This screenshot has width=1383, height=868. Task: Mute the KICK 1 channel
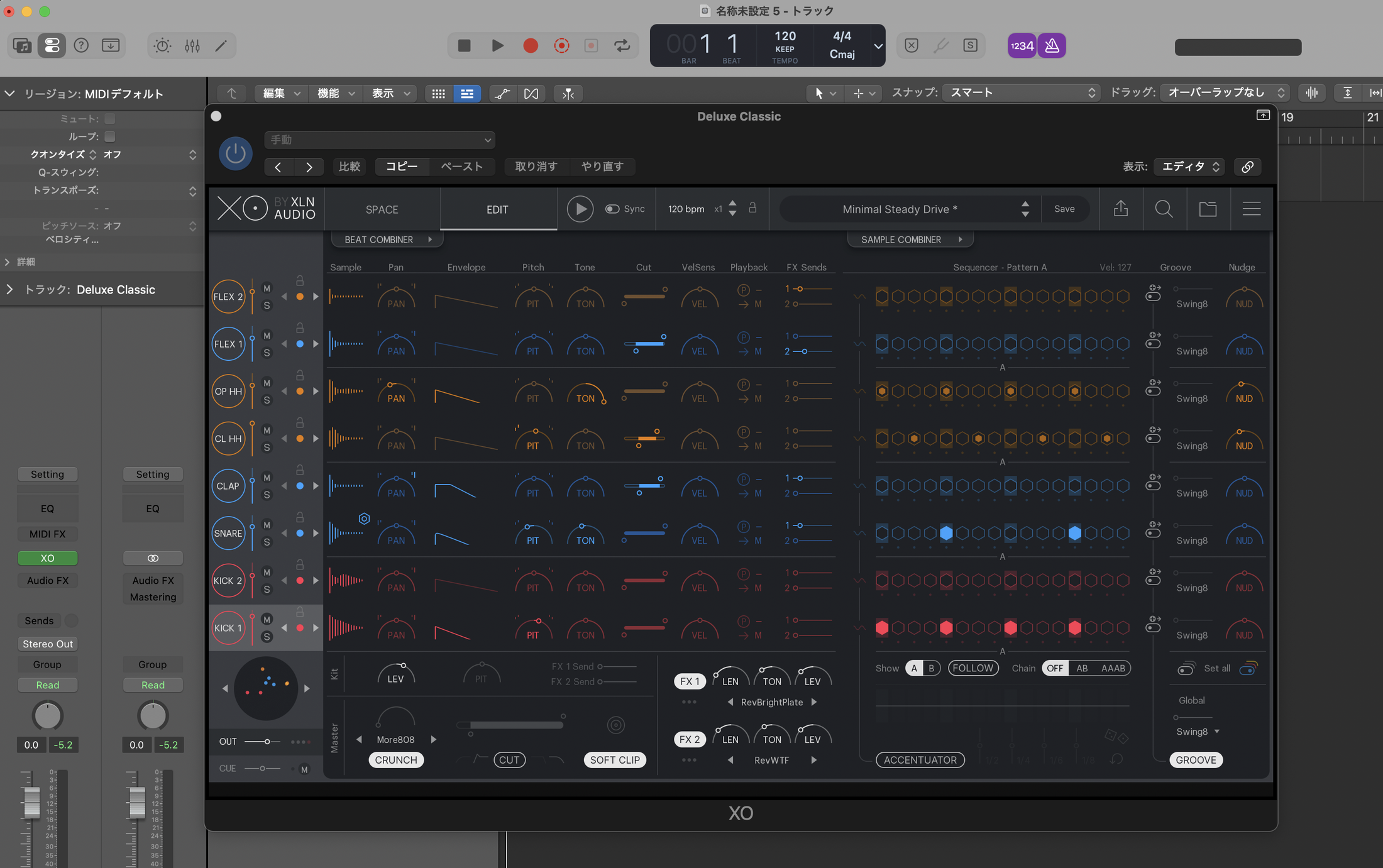click(x=267, y=620)
